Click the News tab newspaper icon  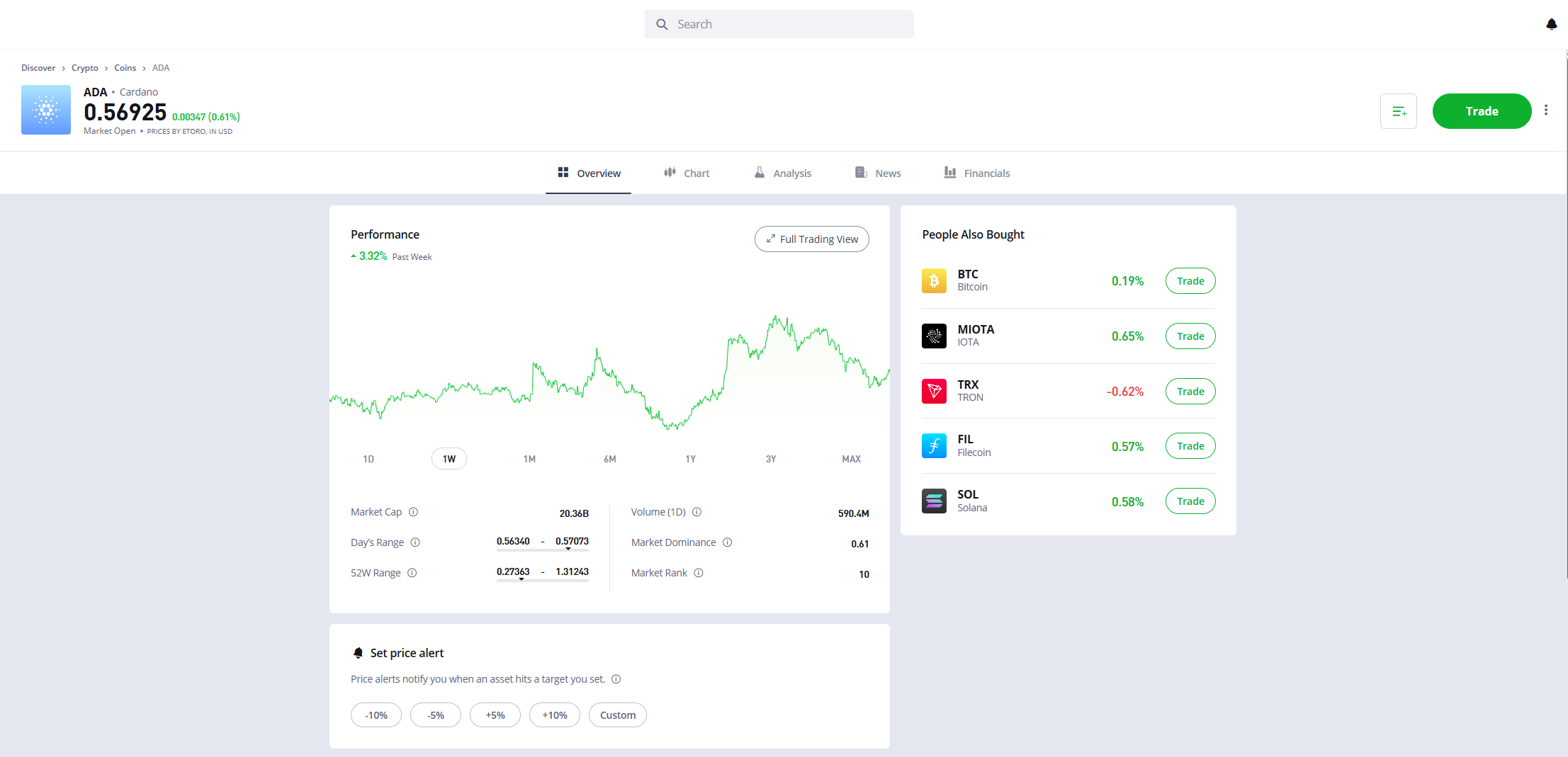click(861, 172)
